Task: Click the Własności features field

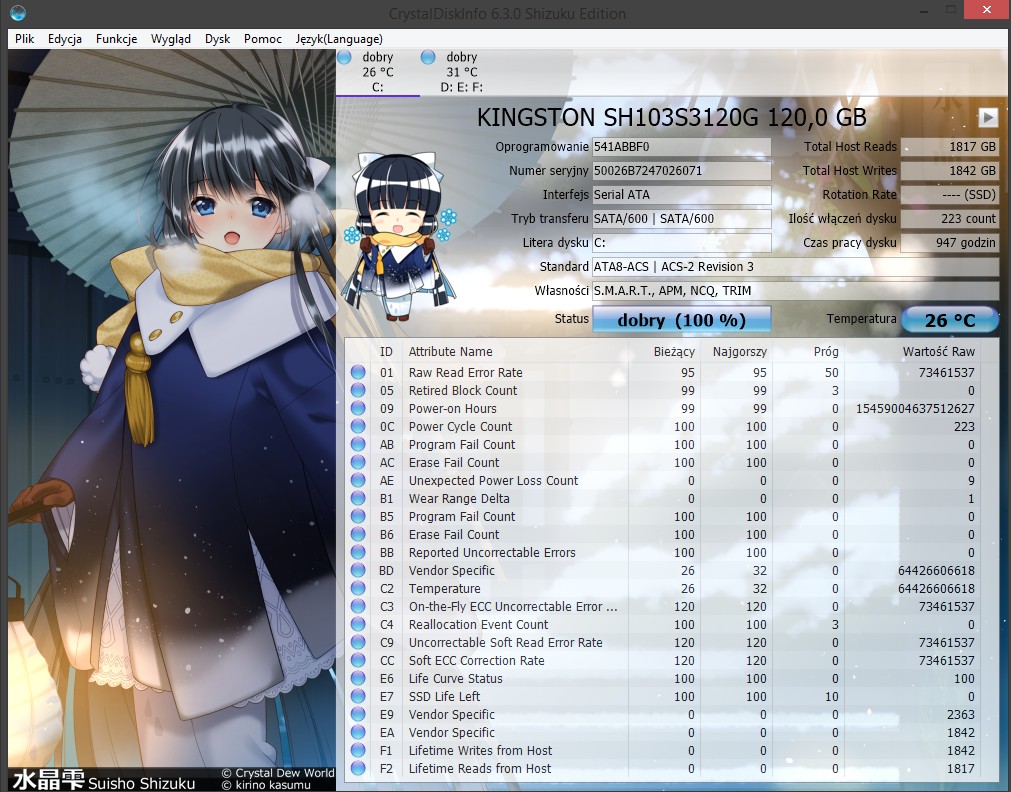Action: click(x=796, y=291)
